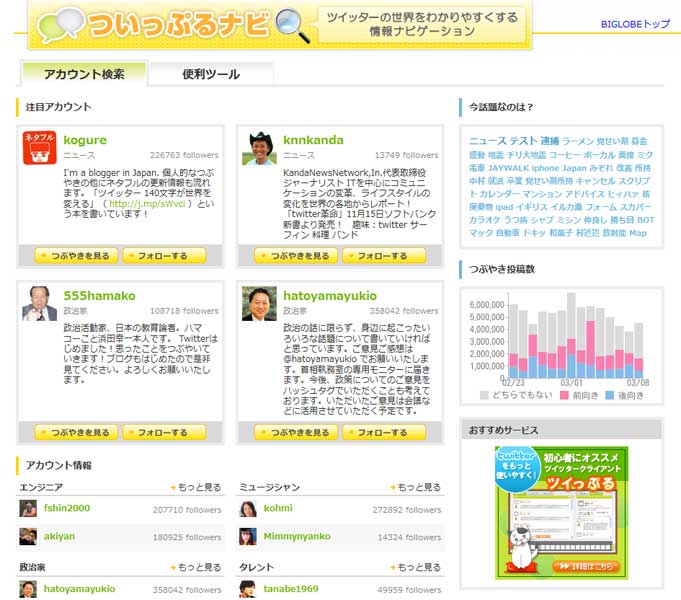Expand もっと見る for ミュージシャン

coord(416,487)
